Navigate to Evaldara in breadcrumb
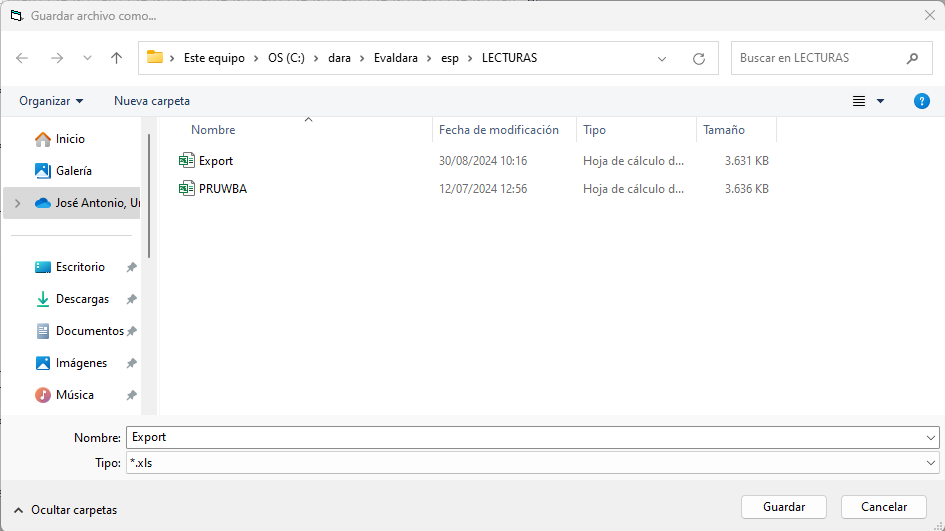Screen dimensions: 945x531 pyautogui.click(x=395, y=58)
